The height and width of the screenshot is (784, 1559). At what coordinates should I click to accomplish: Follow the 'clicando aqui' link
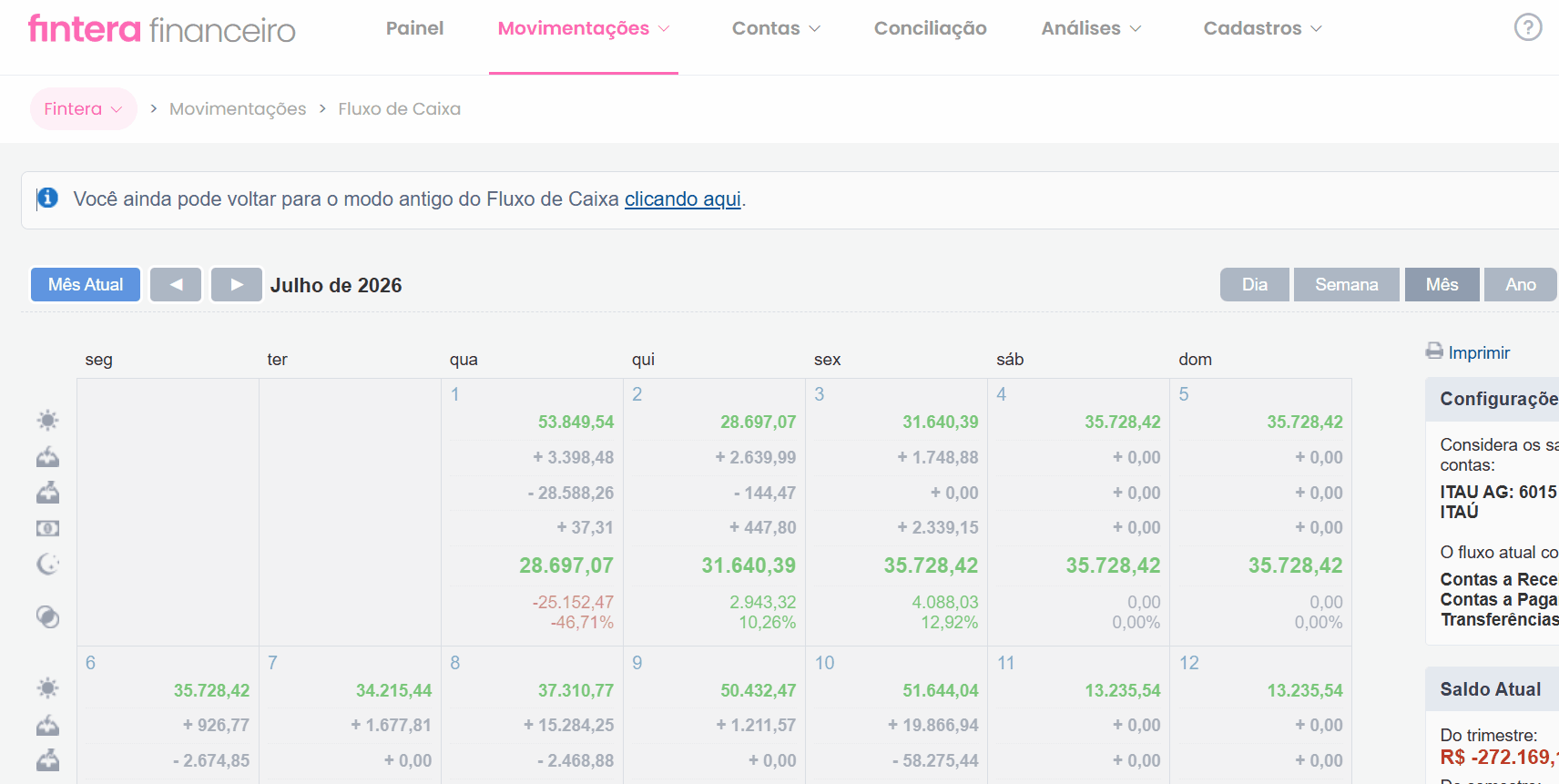[683, 199]
